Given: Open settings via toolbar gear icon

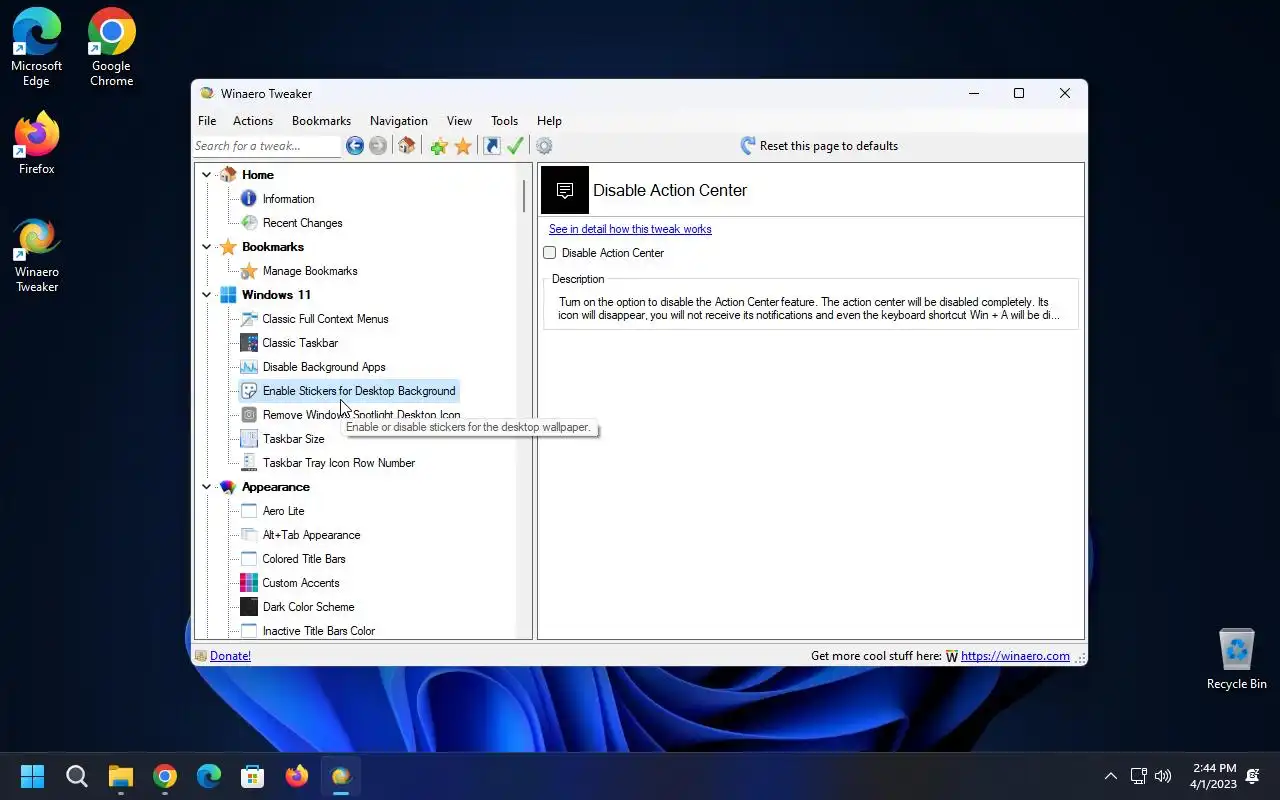Looking at the screenshot, I should 544,146.
